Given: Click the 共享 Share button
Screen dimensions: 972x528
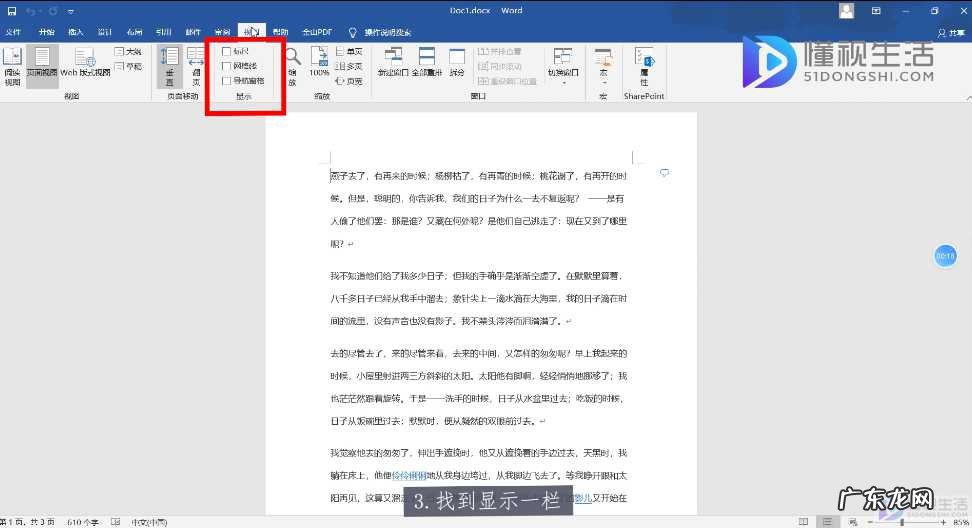Looking at the screenshot, I should coord(952,32).
